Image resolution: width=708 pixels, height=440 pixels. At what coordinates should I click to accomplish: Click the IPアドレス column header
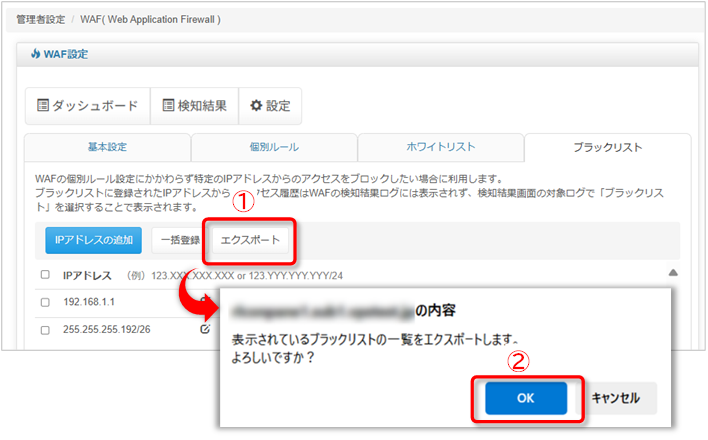87,276
